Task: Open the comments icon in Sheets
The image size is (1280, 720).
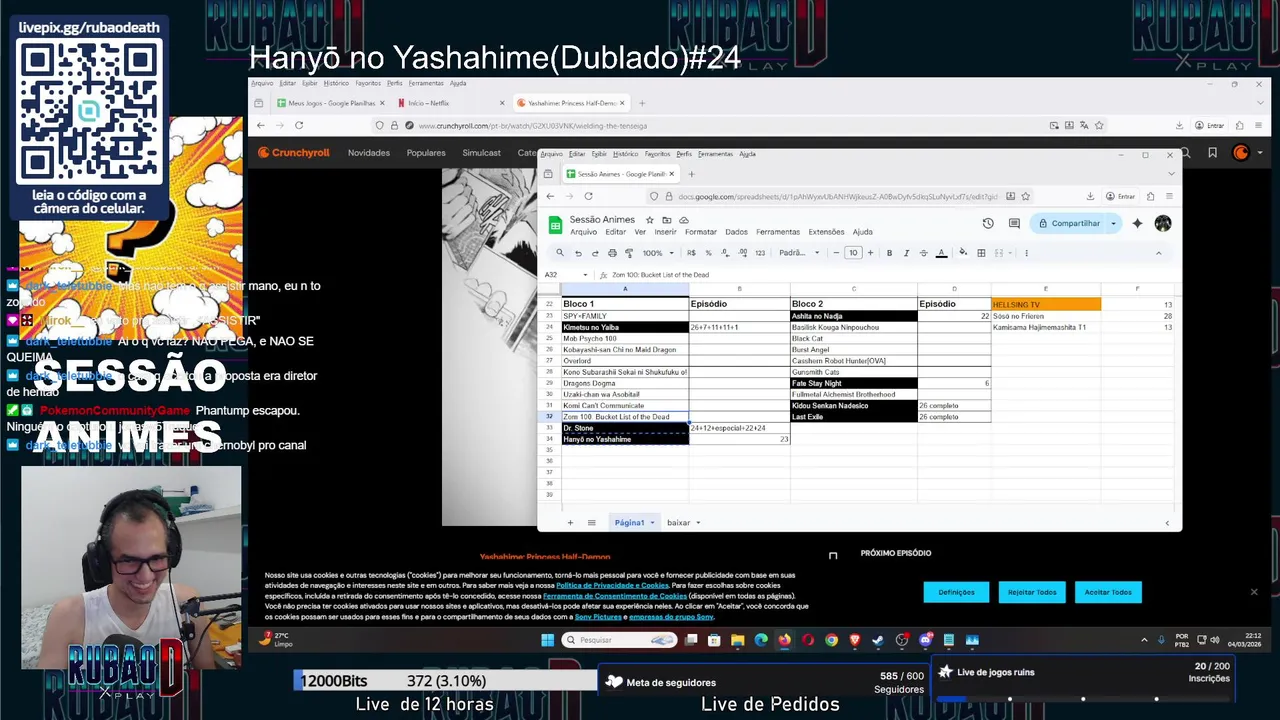Action: (x=1014, y=224)
